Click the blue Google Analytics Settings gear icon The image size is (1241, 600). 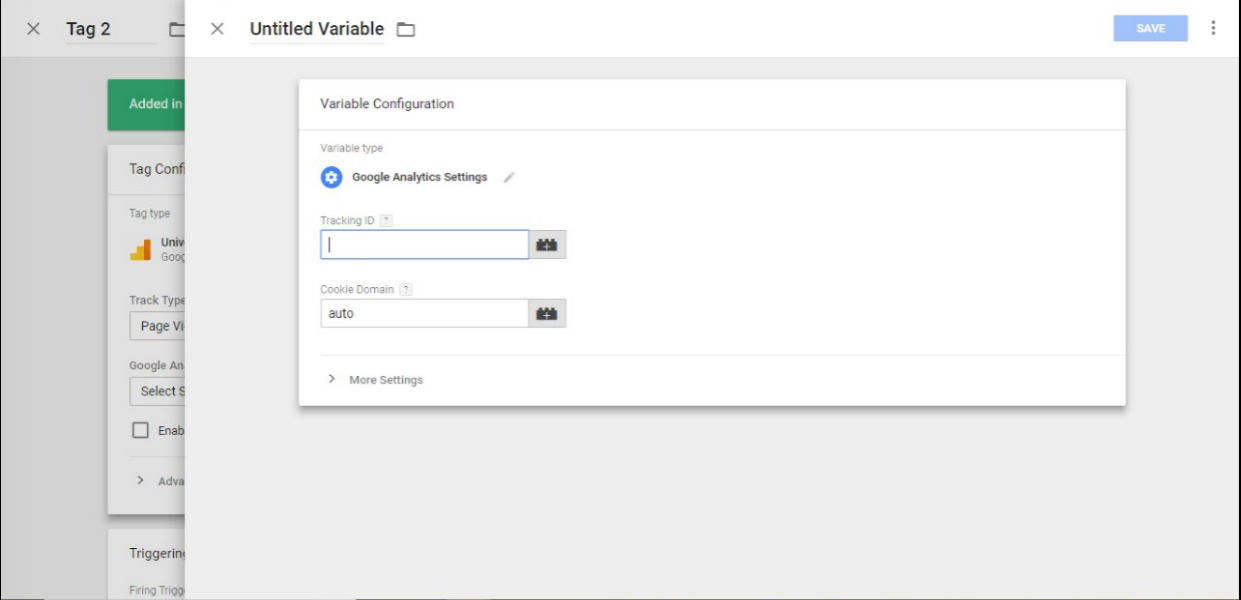click(331, 177)
